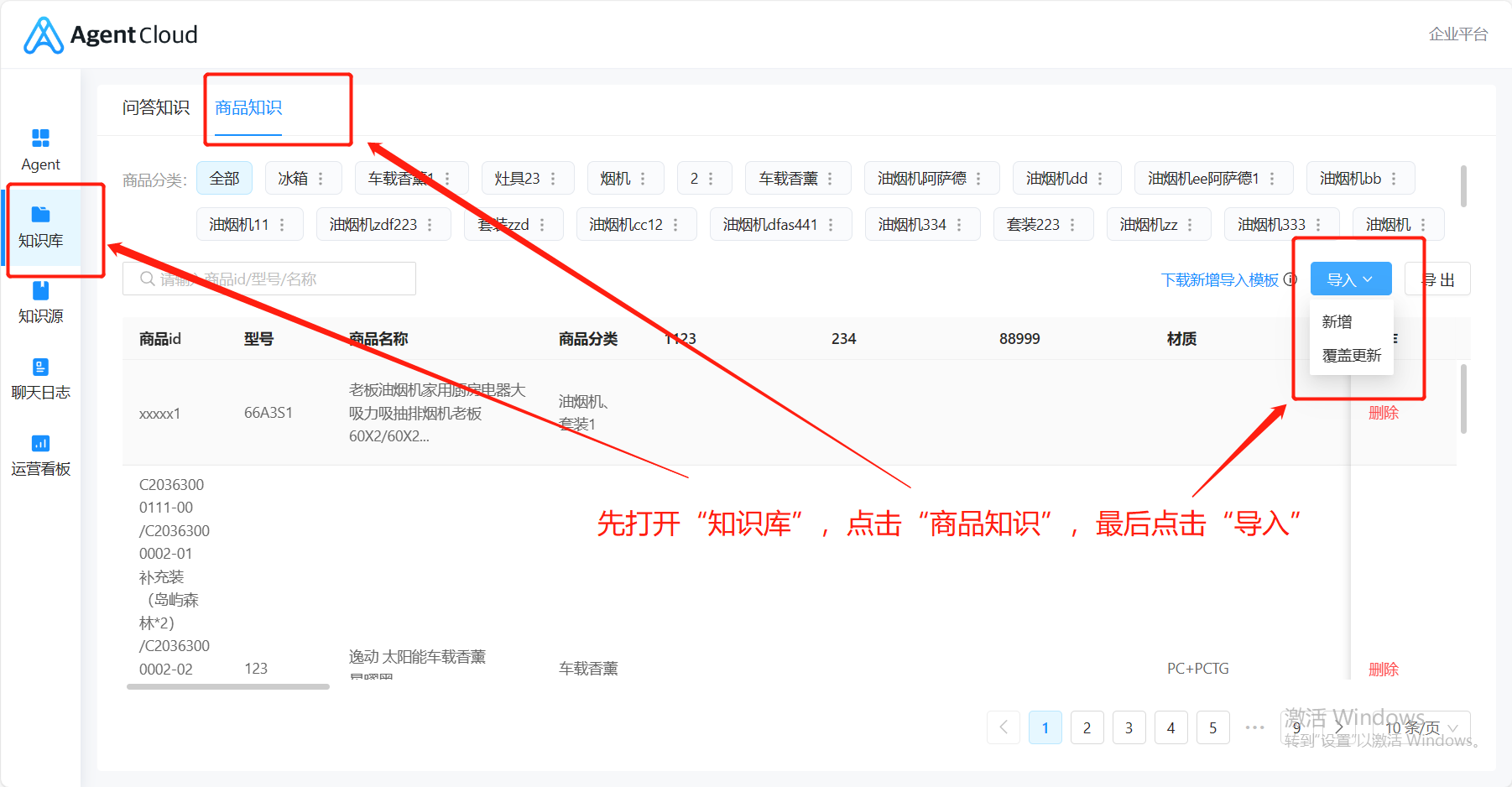Viewport: 1512px width, 787px height.
Task: Click the horizontal table scrollbar
Action: pyautogui.click(x=228, y=686)
